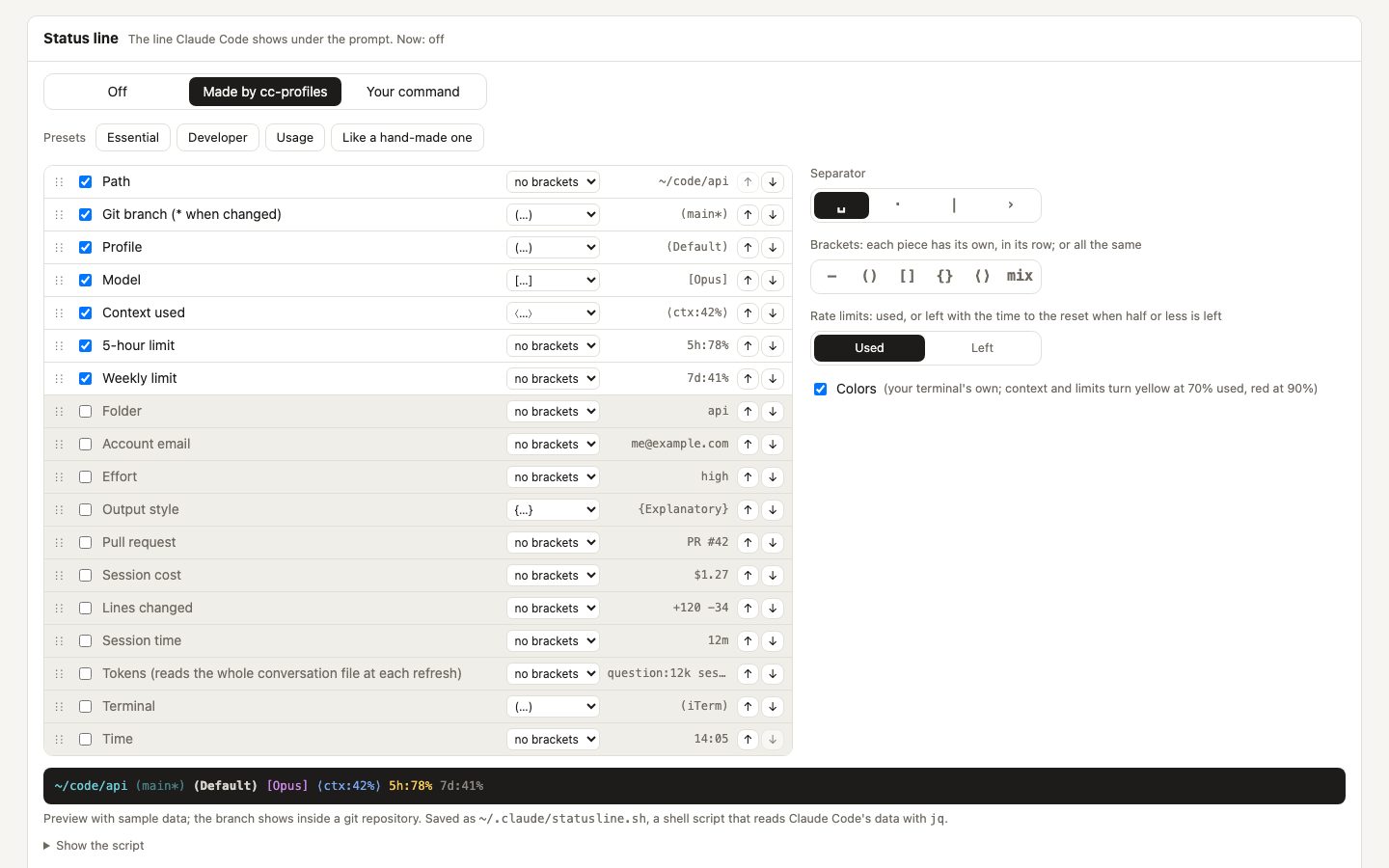Viewport: 1389px width, 868px height.
Task: Open the brackets dropdown in the Tokens row
Action: tap(553, 673)
